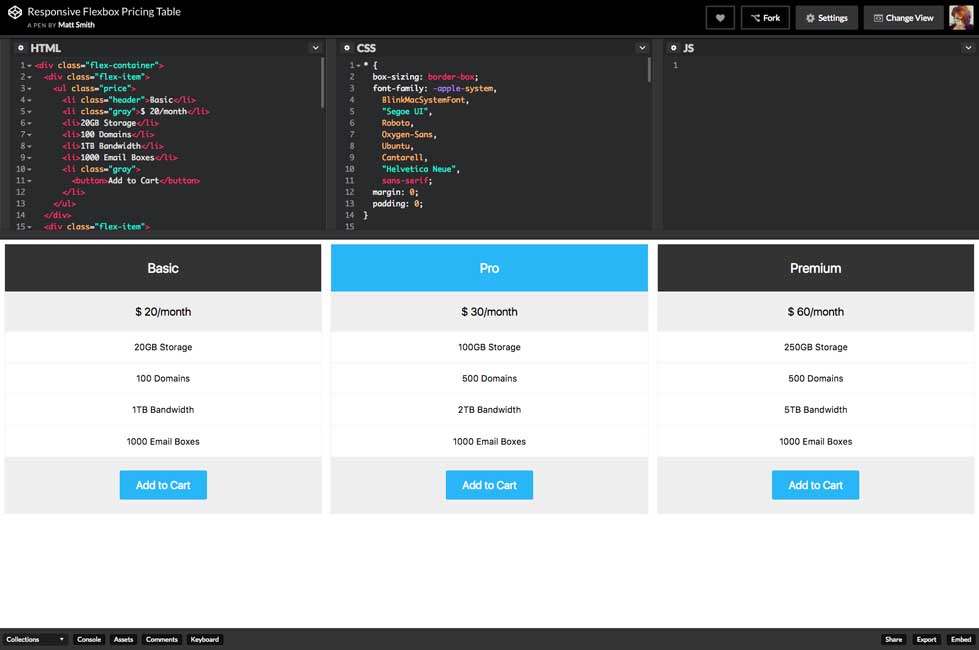Expand the CSS panel dropdown chevron
Image resolution: width=979 pixels, height=650 pixels.
click(642, 48)
